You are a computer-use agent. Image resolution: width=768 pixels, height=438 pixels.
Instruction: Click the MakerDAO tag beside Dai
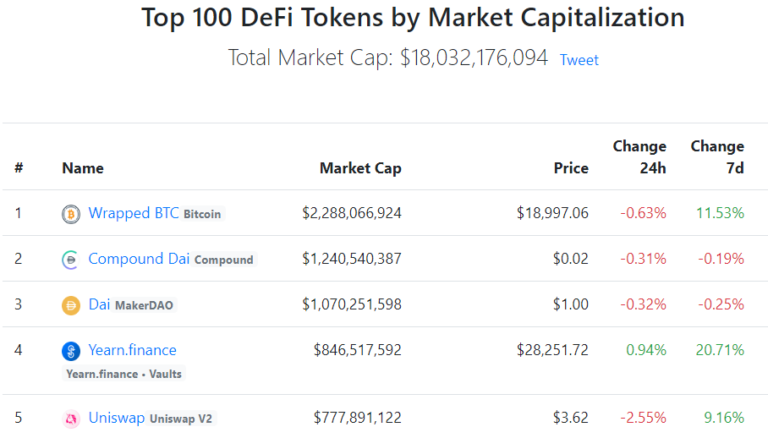[145, 305]
